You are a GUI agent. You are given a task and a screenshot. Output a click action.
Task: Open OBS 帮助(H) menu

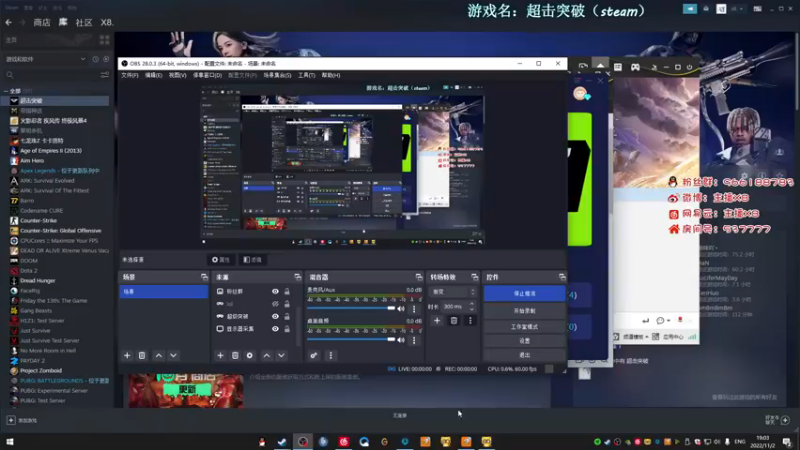click(331, 75)
